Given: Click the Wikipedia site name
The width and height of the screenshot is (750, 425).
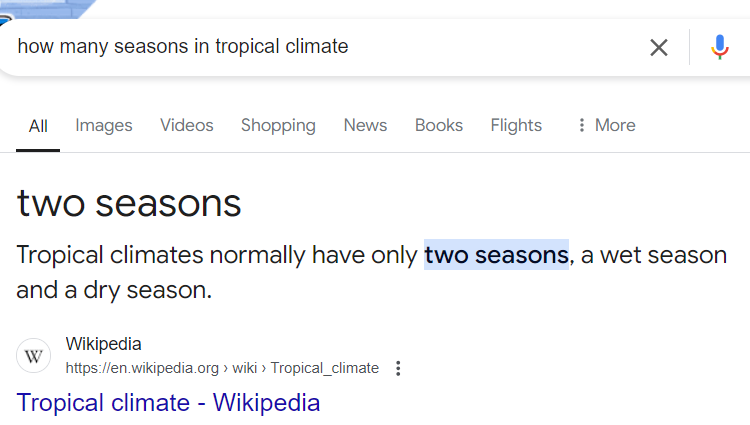Looking at the screenshot, I should [104, 345].
